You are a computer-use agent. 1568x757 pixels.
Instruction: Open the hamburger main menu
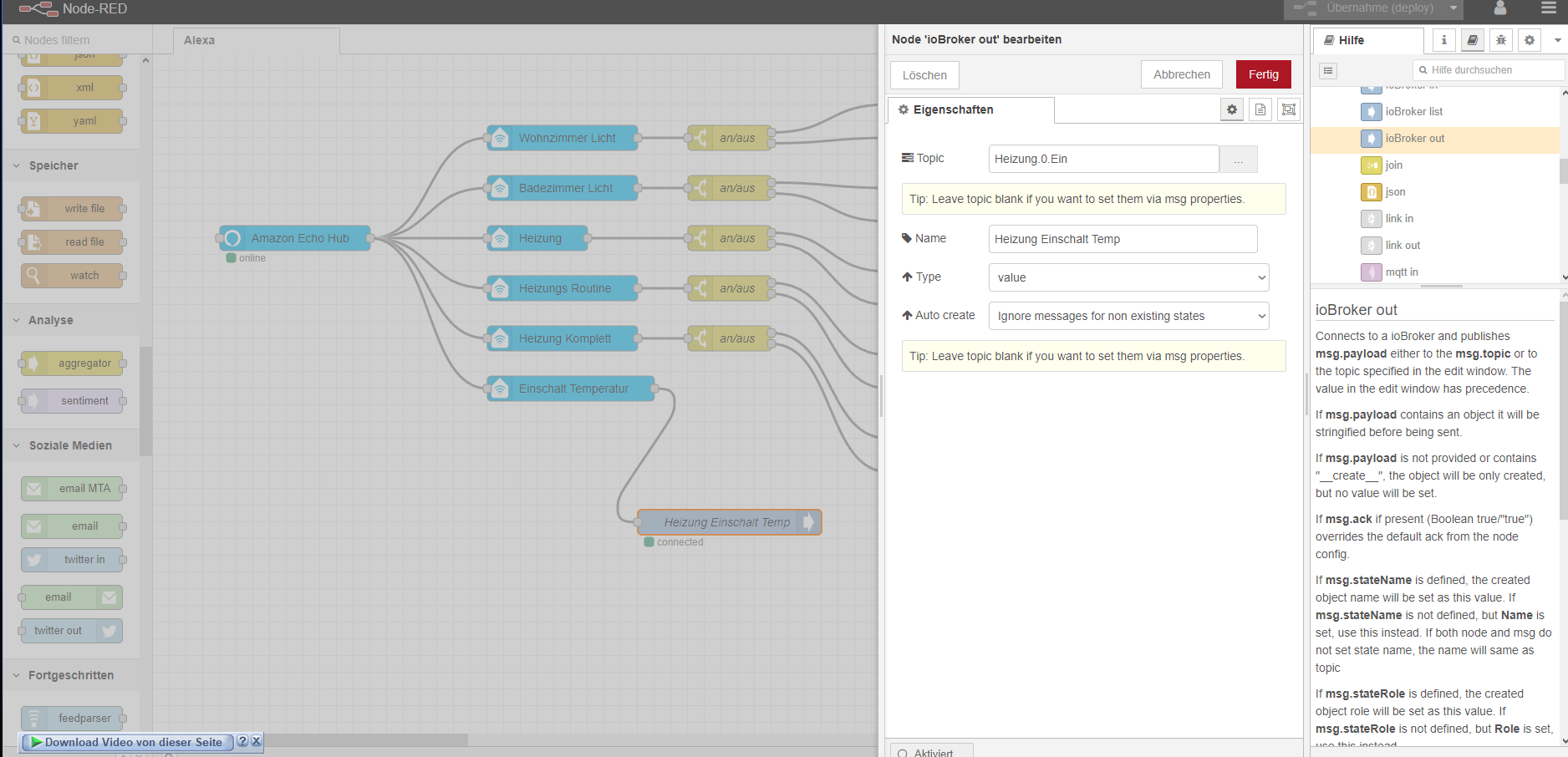1549,8
